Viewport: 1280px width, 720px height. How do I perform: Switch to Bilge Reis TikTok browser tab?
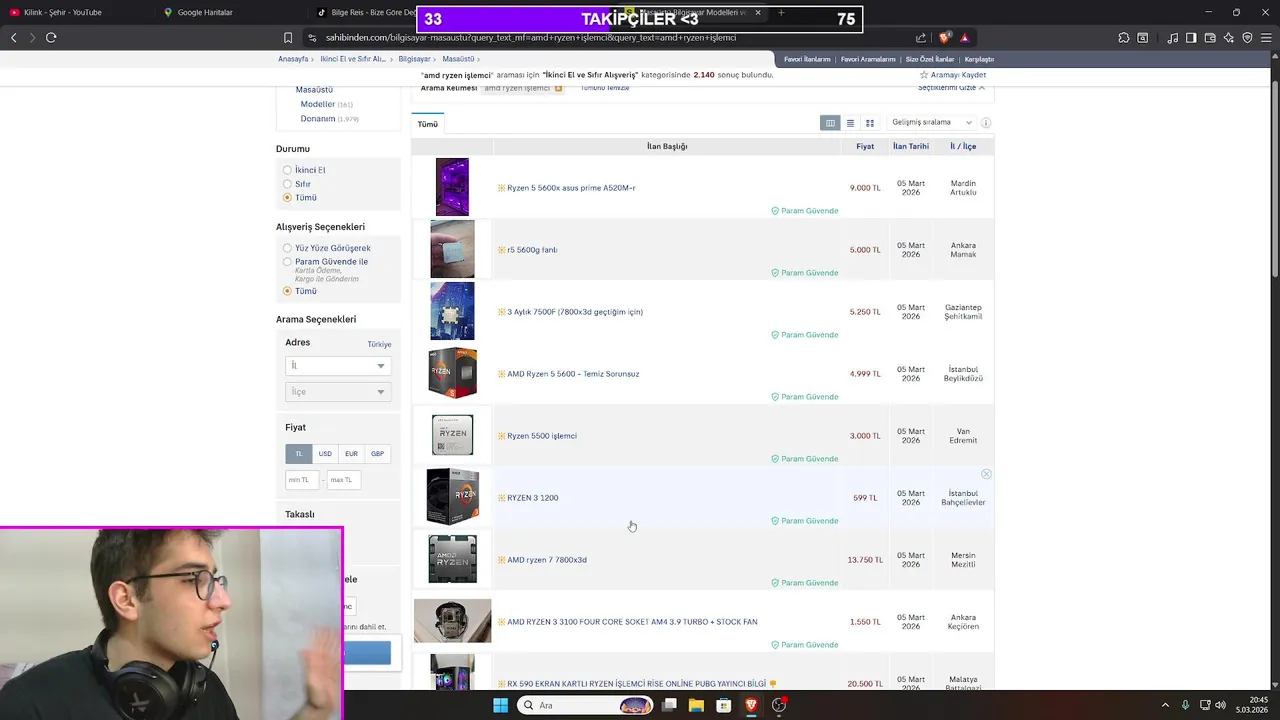[x=366, y=12]
